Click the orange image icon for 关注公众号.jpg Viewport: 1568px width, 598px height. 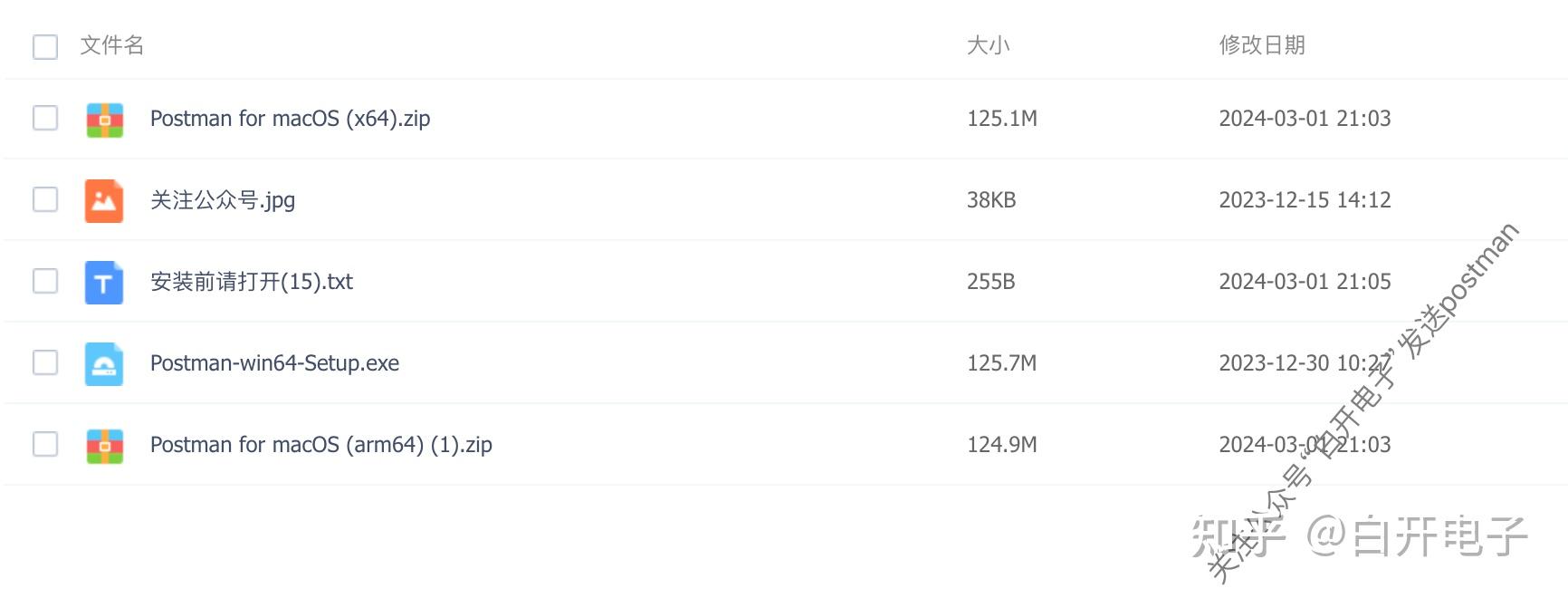pos(104,200)
